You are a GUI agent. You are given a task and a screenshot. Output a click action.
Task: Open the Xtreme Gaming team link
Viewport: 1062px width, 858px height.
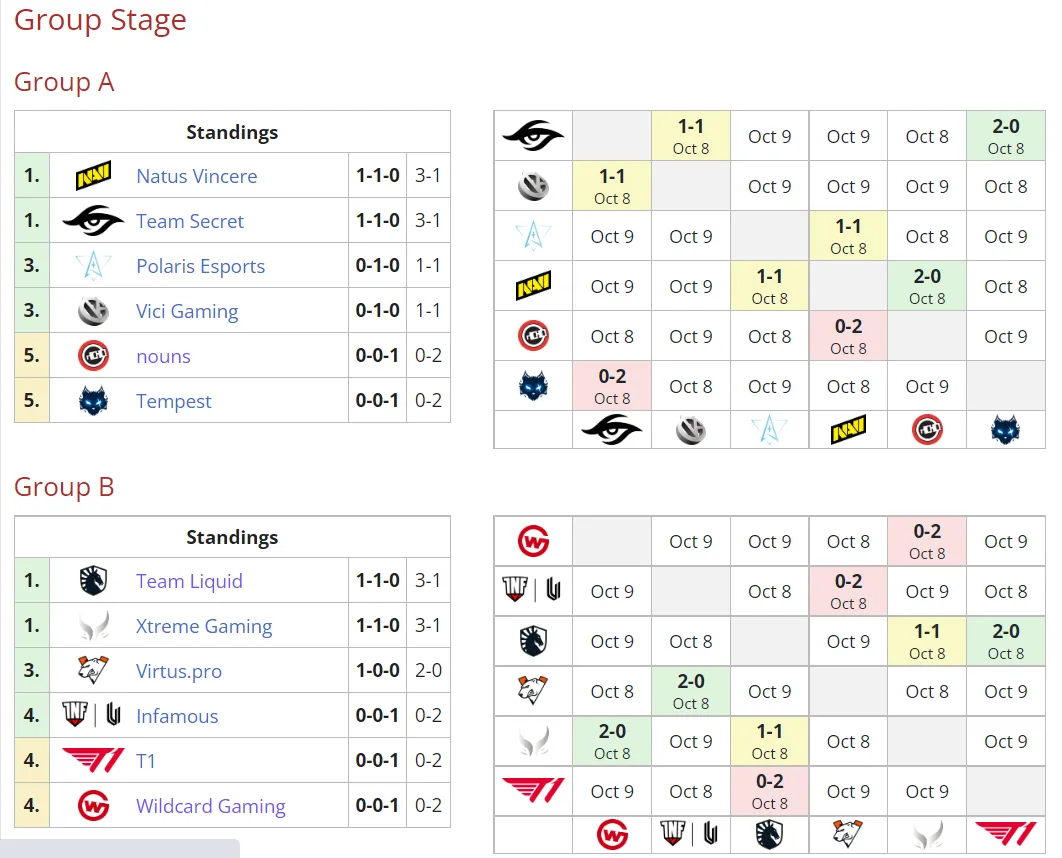[204, 626]
